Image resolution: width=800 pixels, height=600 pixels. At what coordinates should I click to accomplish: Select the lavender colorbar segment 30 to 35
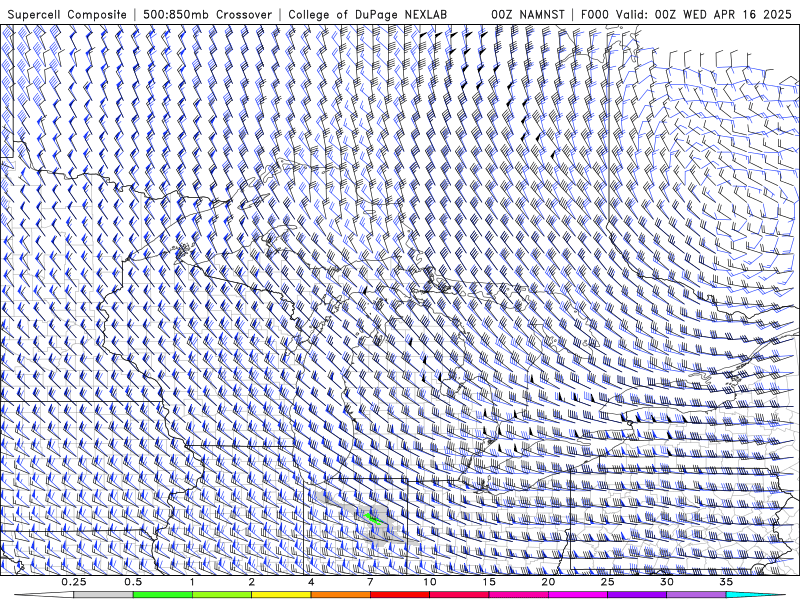pyautogui.click(x=696, y=595)
